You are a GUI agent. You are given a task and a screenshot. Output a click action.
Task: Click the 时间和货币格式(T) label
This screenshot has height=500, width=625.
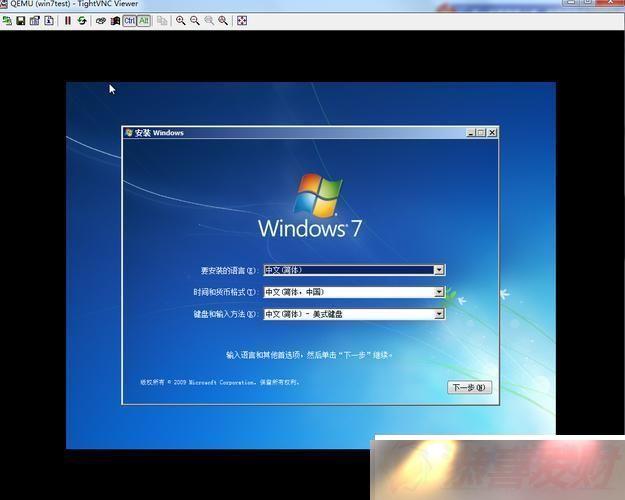[x=226, y=292]
